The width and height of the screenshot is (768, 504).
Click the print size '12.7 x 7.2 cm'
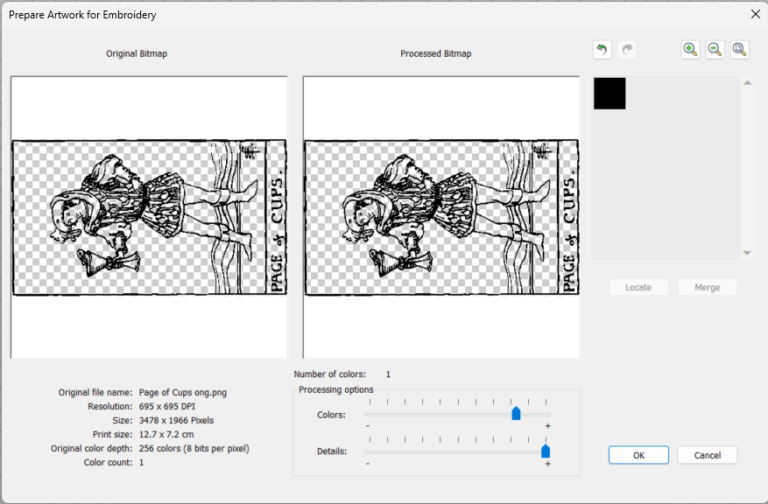(x=166, y=434)
